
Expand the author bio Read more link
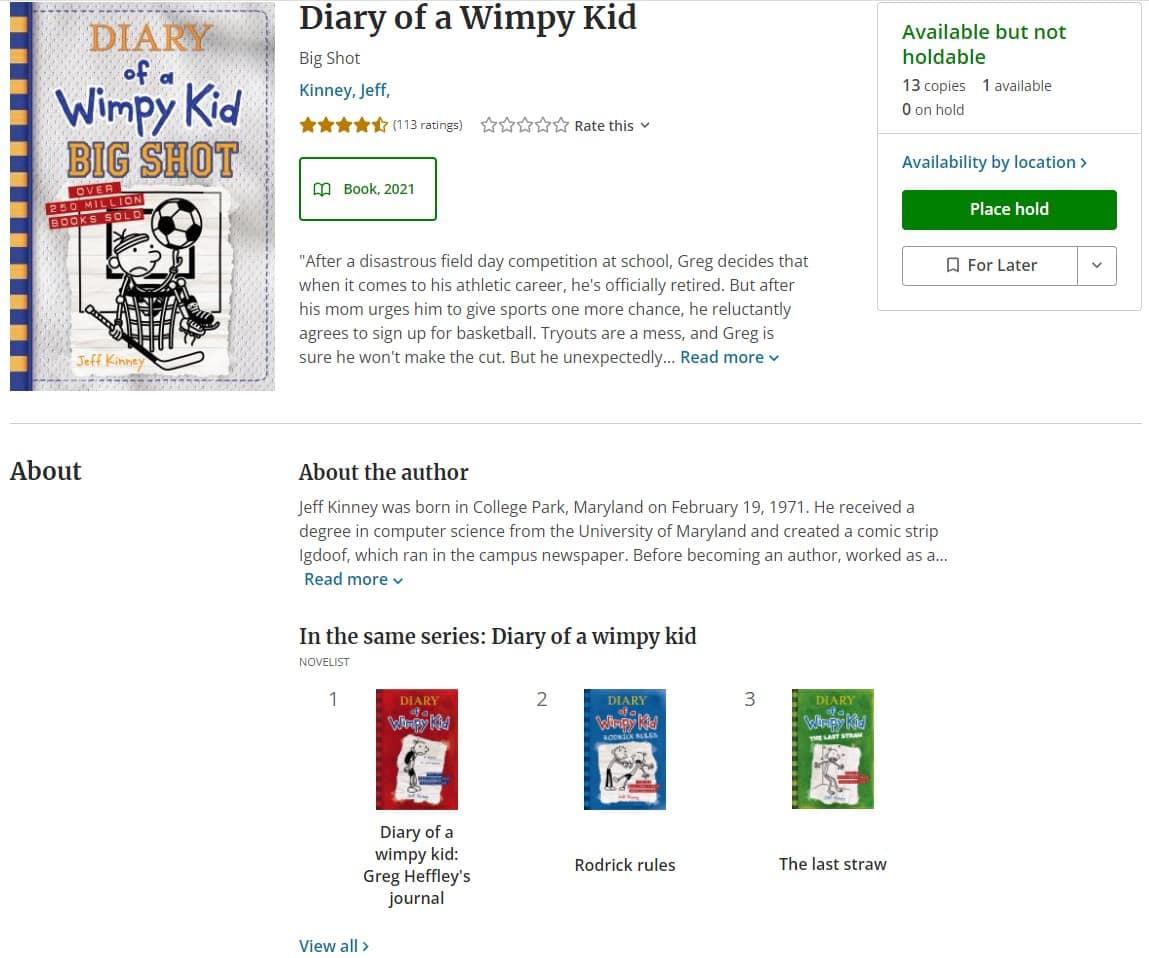353,580
